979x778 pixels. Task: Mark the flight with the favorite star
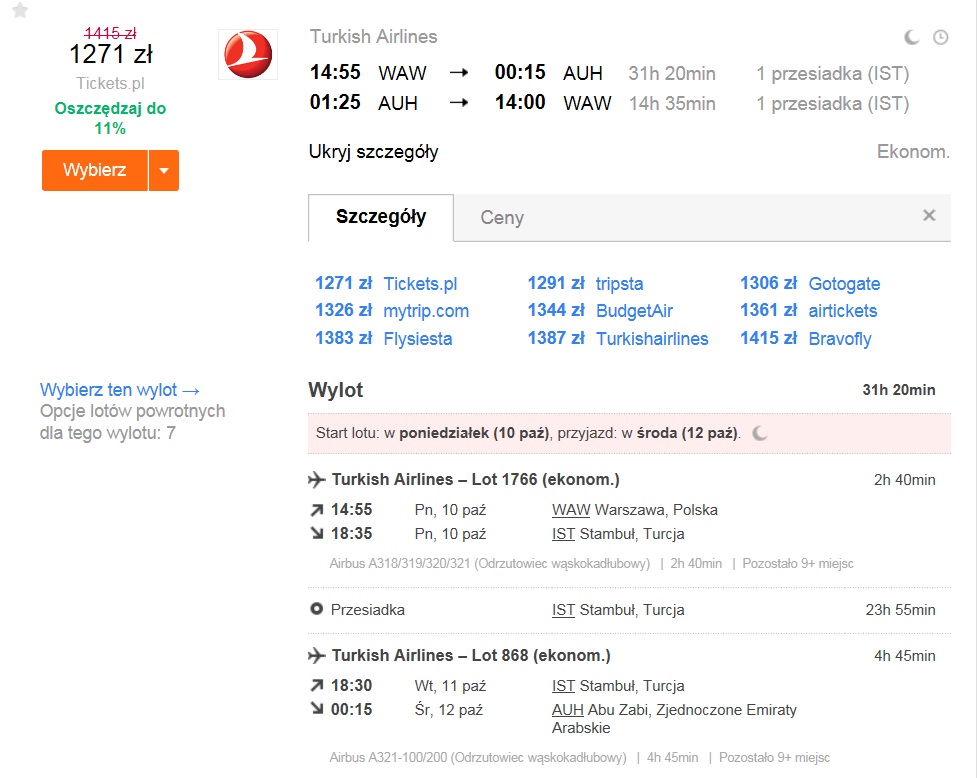click(x=20, y=11)
